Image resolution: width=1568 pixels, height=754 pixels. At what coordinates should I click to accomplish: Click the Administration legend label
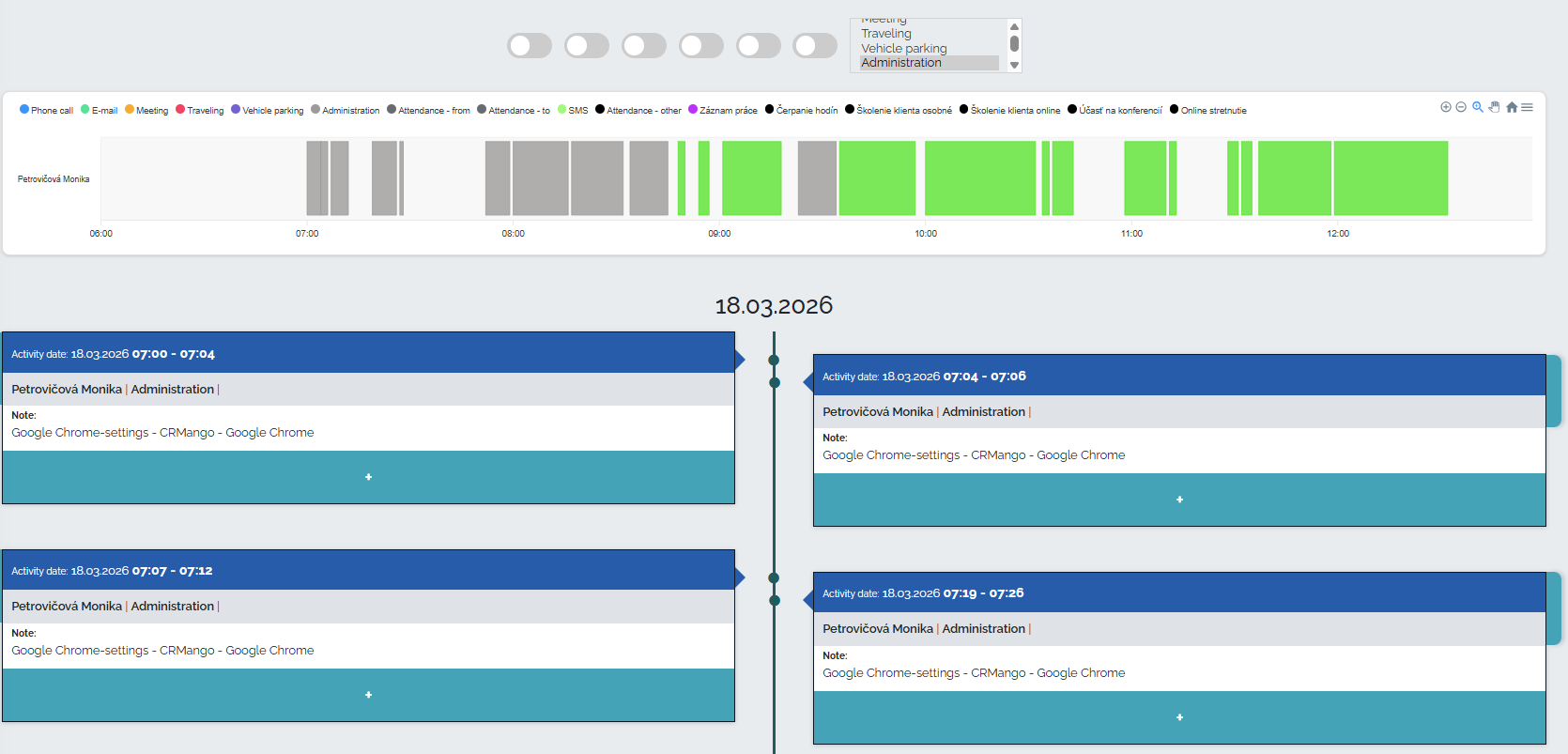pyautogui.click(x=350, y=111)
